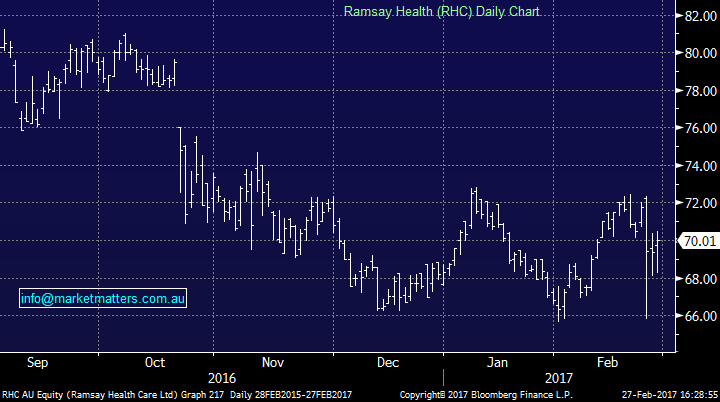Click the RHC AU Equity graph description text
Screen dimensions: 720x402
(112, 395)
